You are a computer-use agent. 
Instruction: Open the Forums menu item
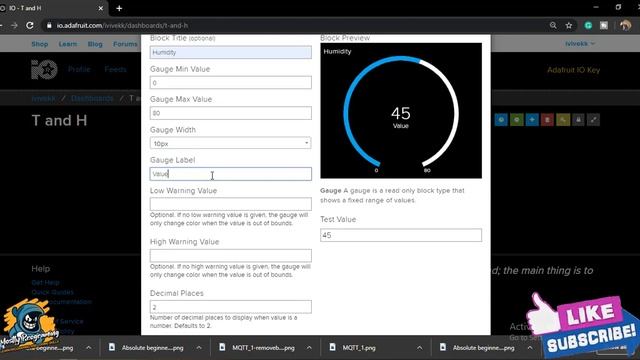125,44
